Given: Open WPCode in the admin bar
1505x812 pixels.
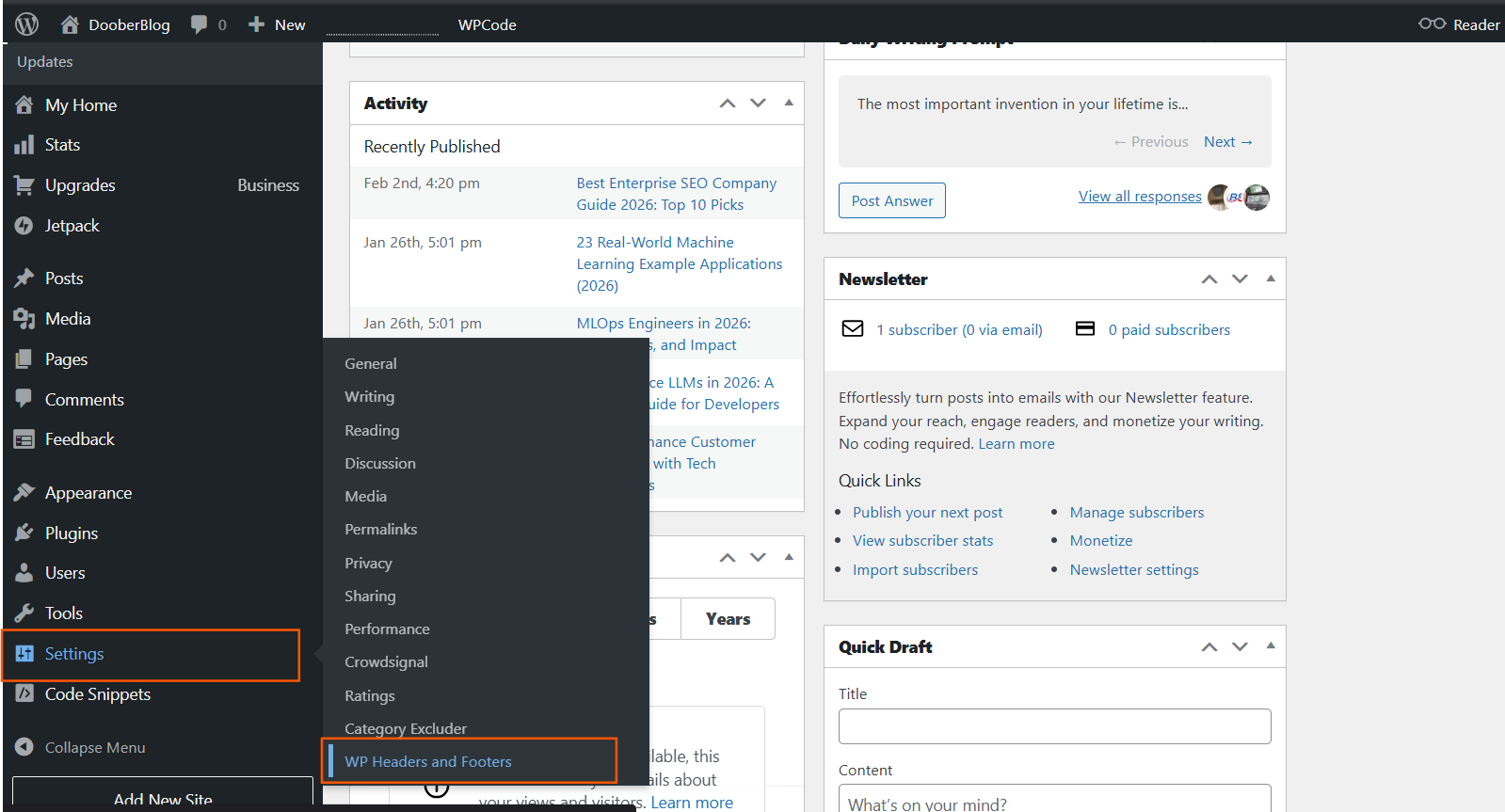Looking at the screenshot, I should point(488,24).
